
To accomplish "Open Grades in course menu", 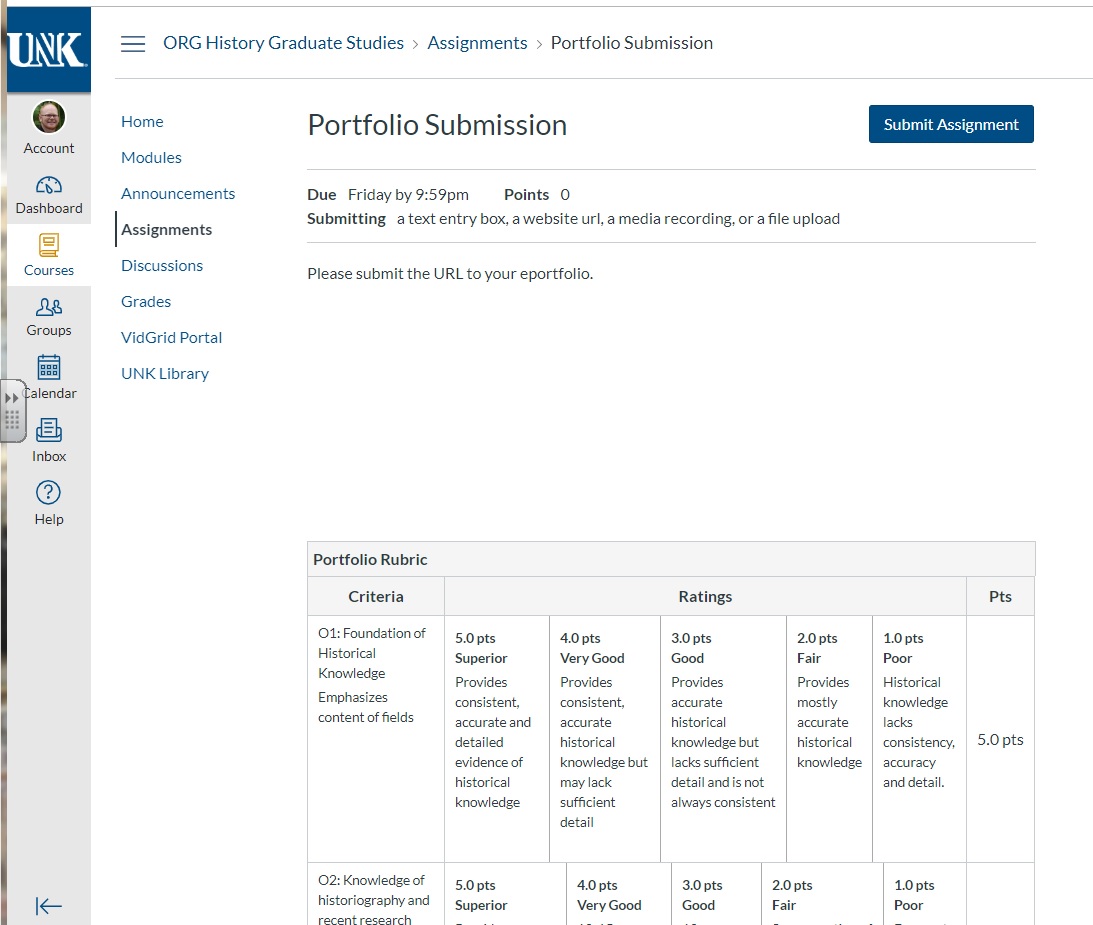I will click(146, 301).
